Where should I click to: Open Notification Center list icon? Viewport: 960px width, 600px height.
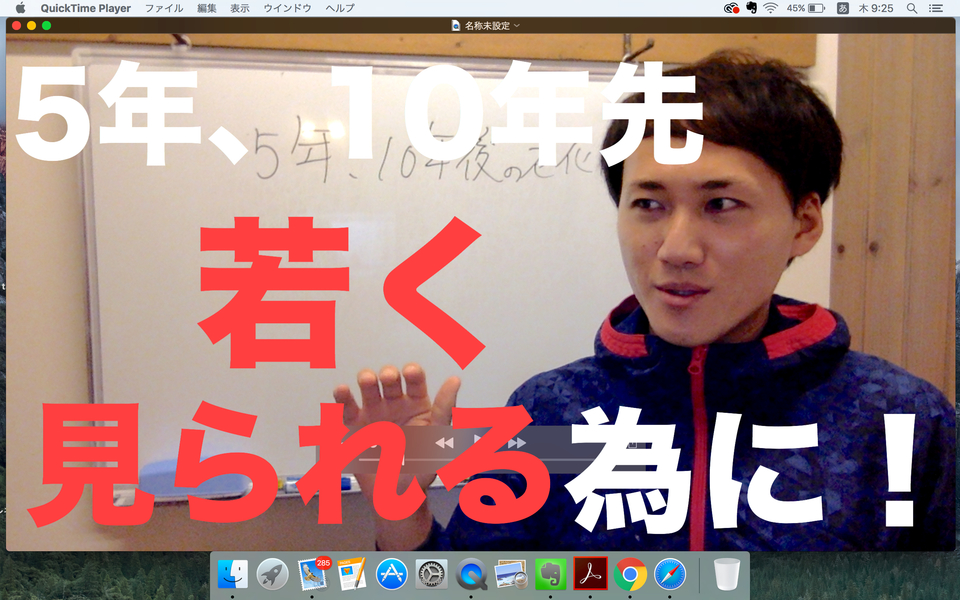pos(936,8)
